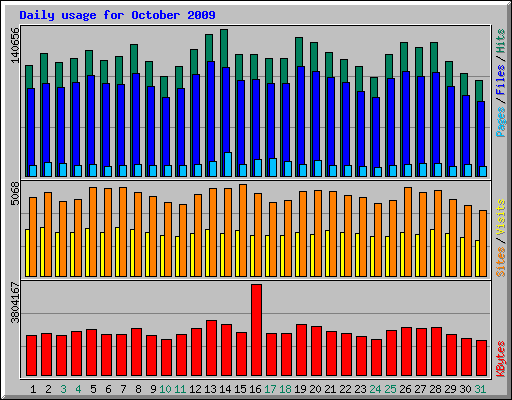Click the blue Files bar for day 19
512x400 pixels.
(x=301, y=115)
